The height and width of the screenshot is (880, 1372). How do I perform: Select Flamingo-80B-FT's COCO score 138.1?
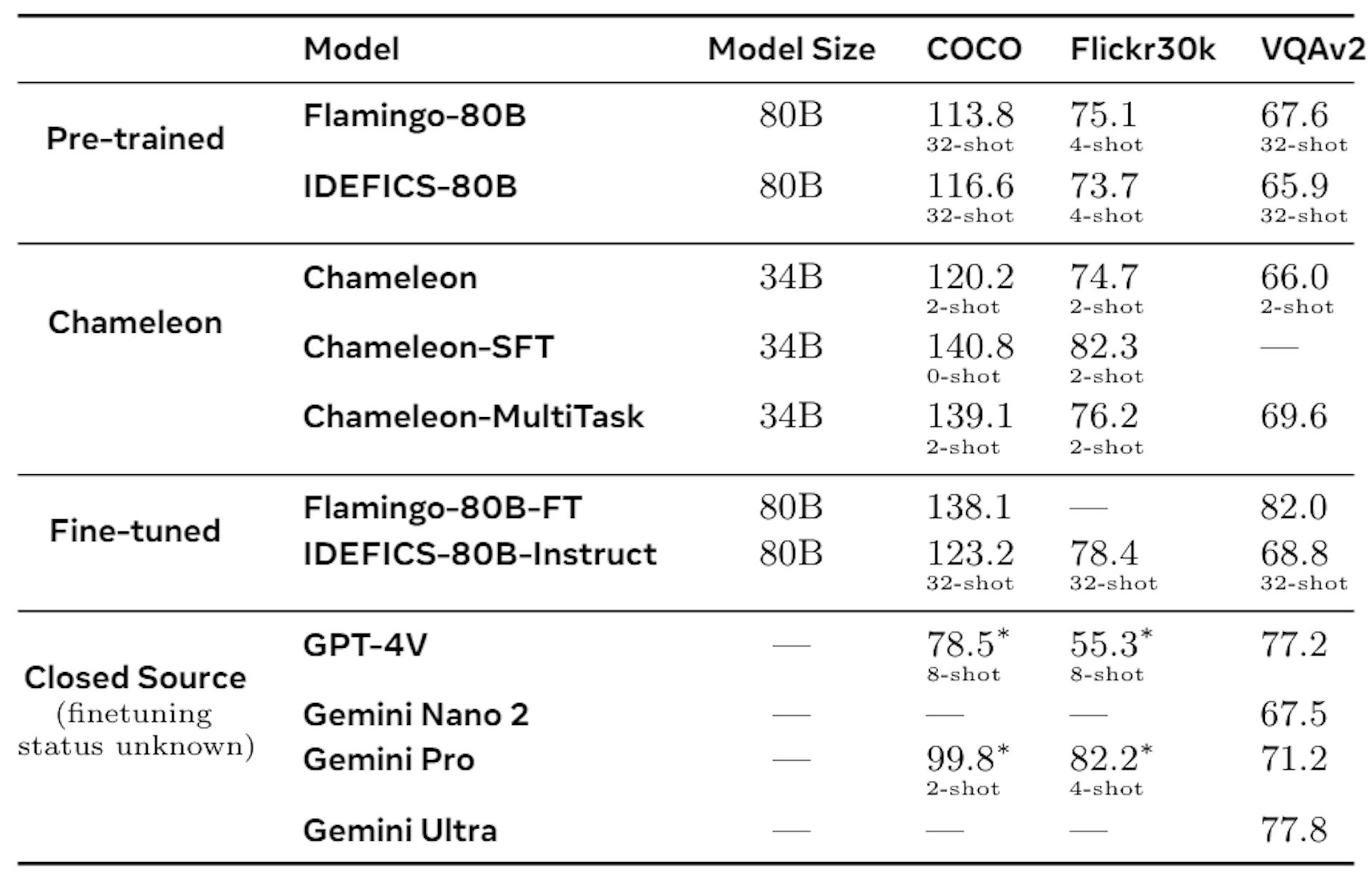[969, 508]
